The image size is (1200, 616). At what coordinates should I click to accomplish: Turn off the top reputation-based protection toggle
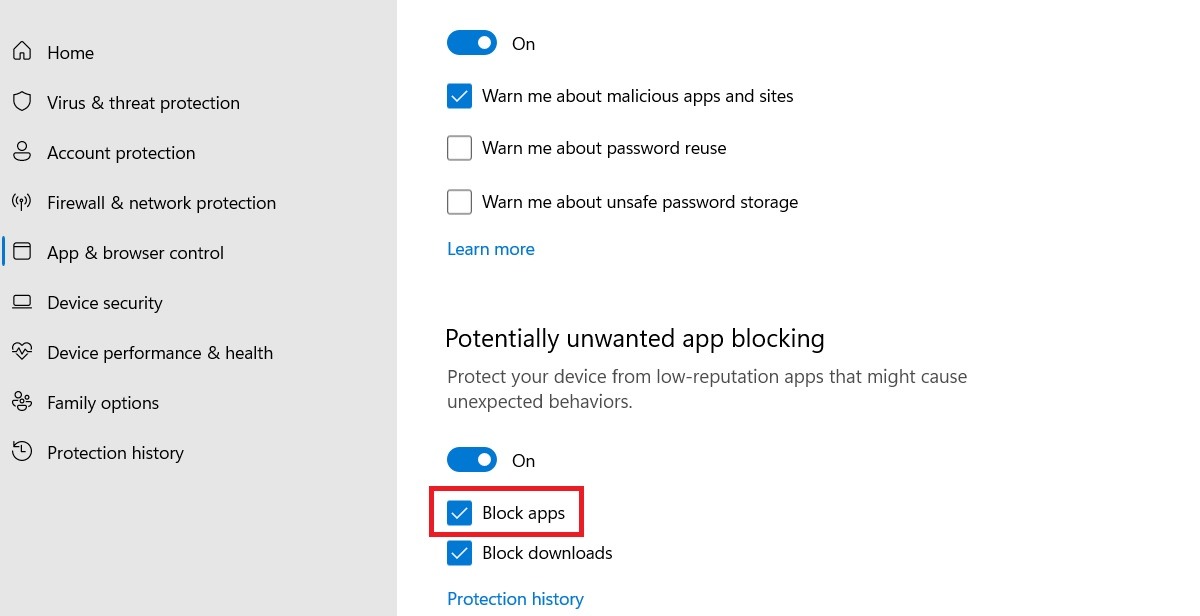tap(471, 42)
